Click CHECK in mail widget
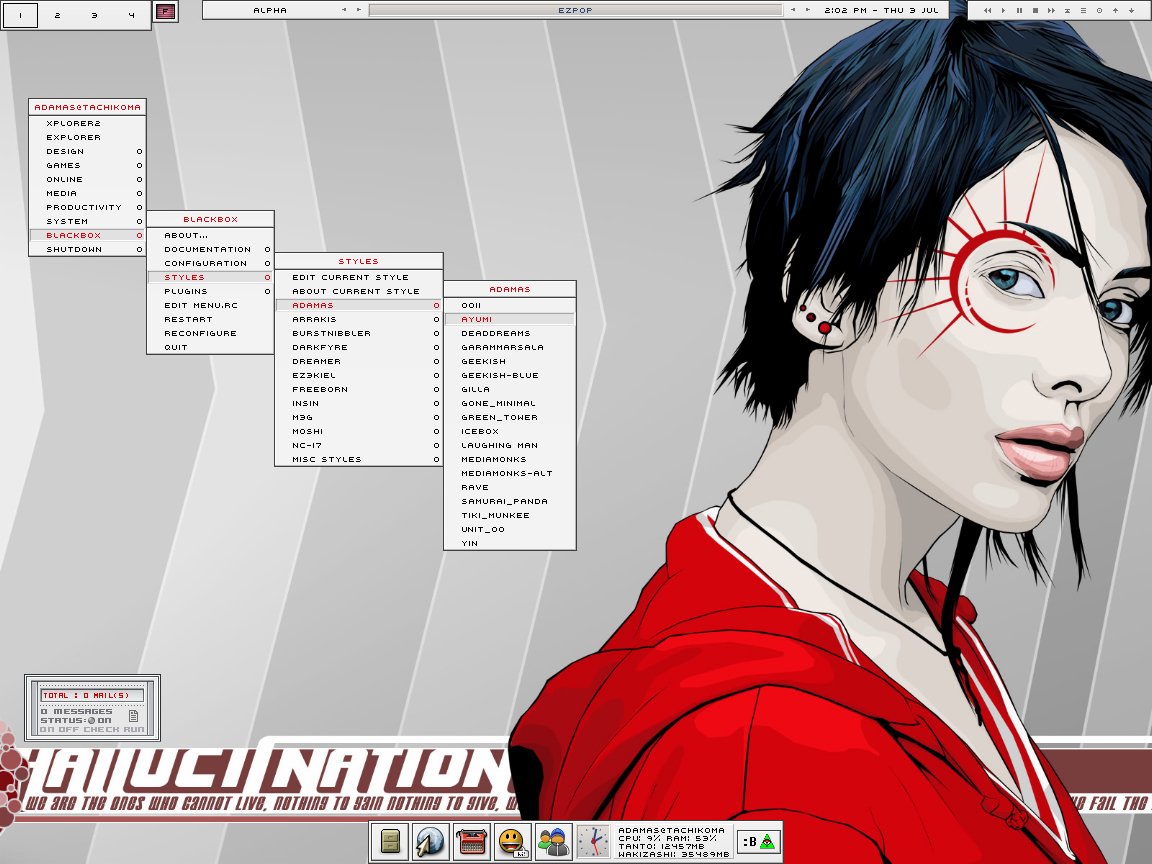 click(101, 730)
